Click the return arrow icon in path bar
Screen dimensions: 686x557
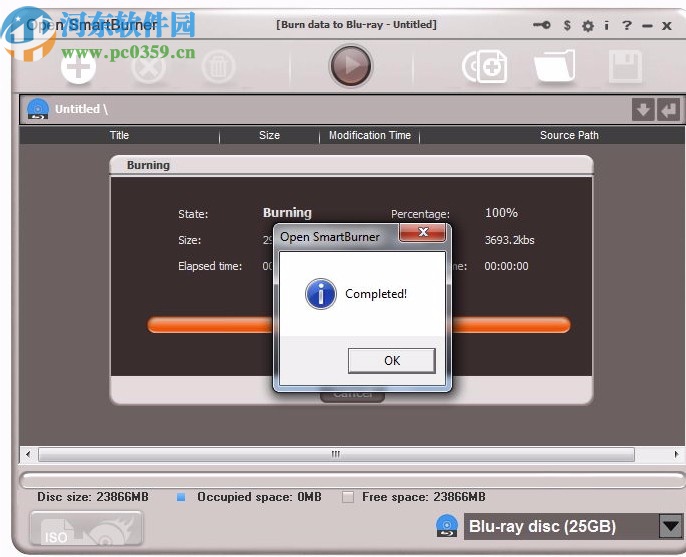point(668,109)
